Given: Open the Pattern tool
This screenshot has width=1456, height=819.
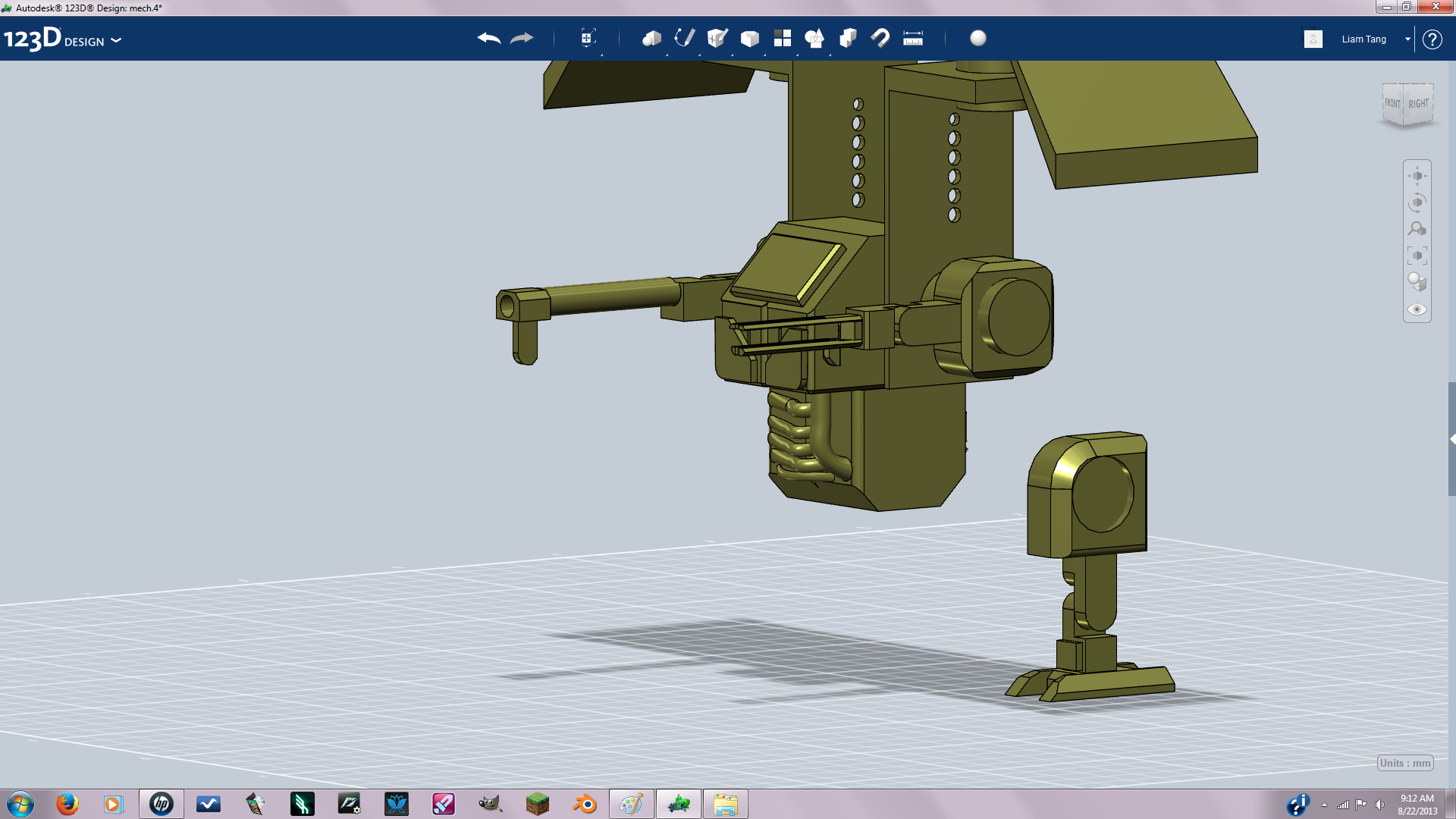Looking at the screenshot, I should click(x=783, y=38).
